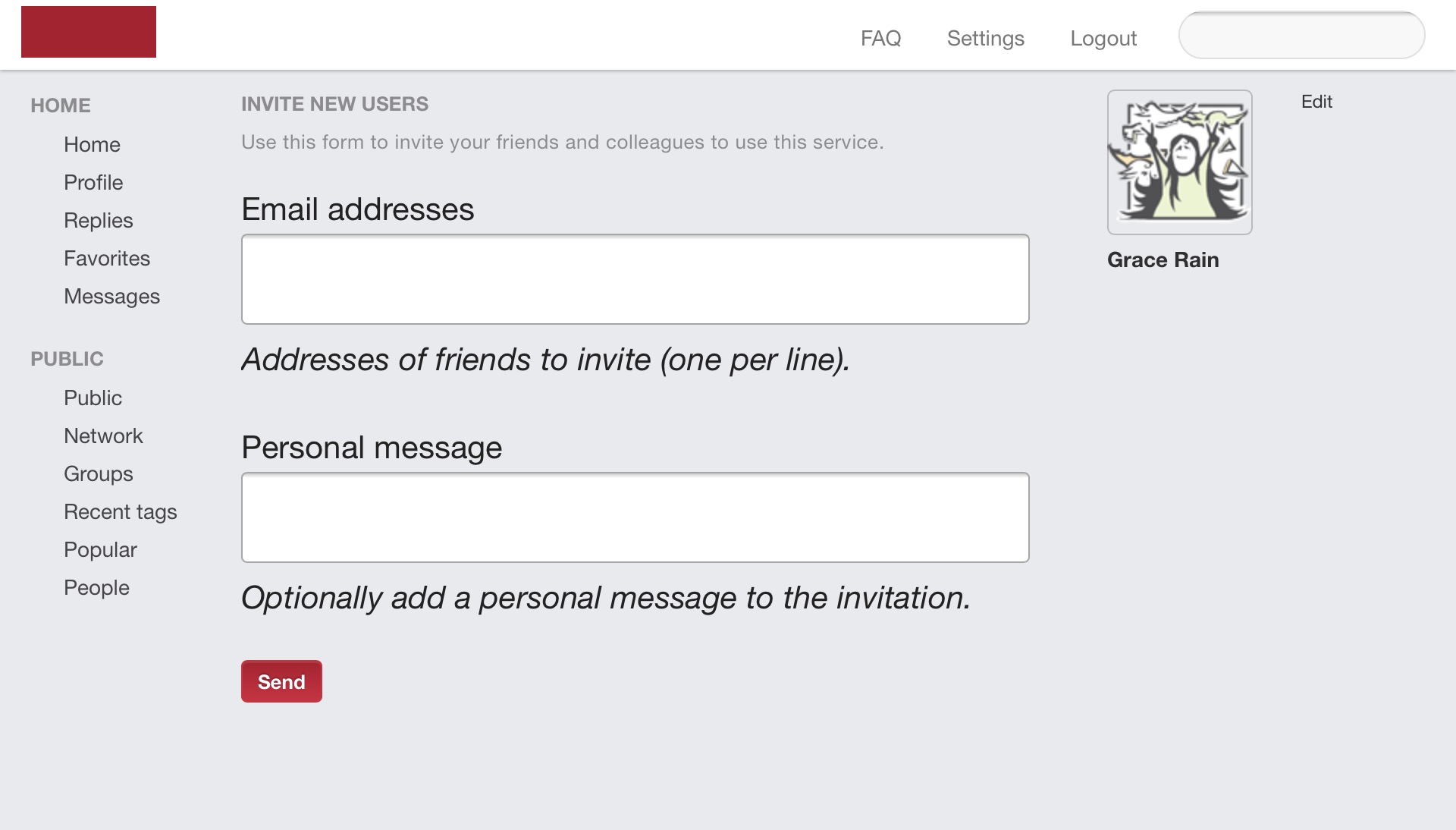
Task: Open Grace Rain's avatar image
Action: (1179, 162)
